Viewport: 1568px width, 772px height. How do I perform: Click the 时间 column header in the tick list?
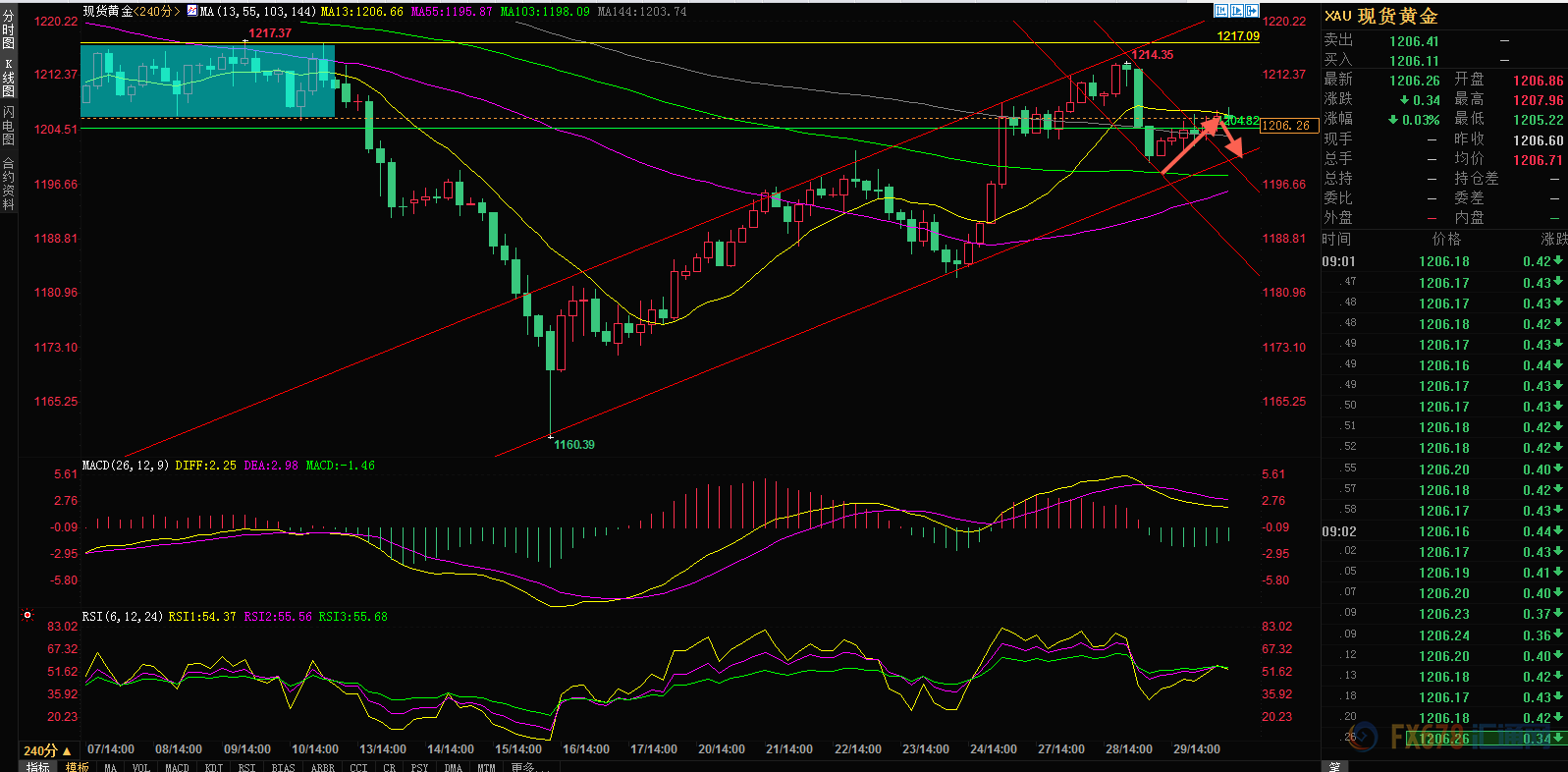(1336, 240)
